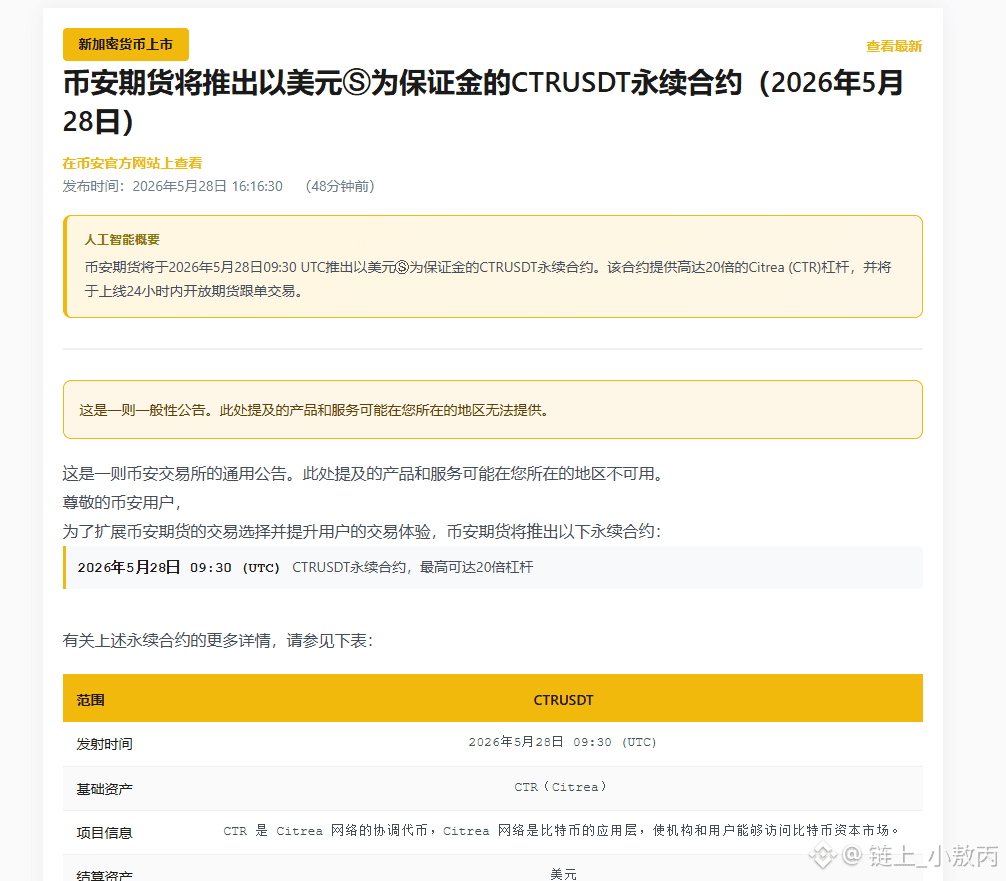
Task: Click the sentence 为了扩展币安期货的交易选择
Action: click(x=362, y=531)
